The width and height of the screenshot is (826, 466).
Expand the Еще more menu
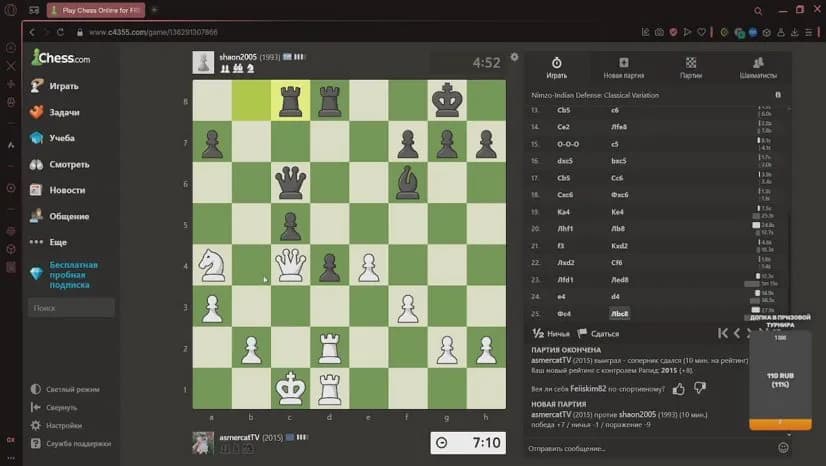tap(57, 242)
